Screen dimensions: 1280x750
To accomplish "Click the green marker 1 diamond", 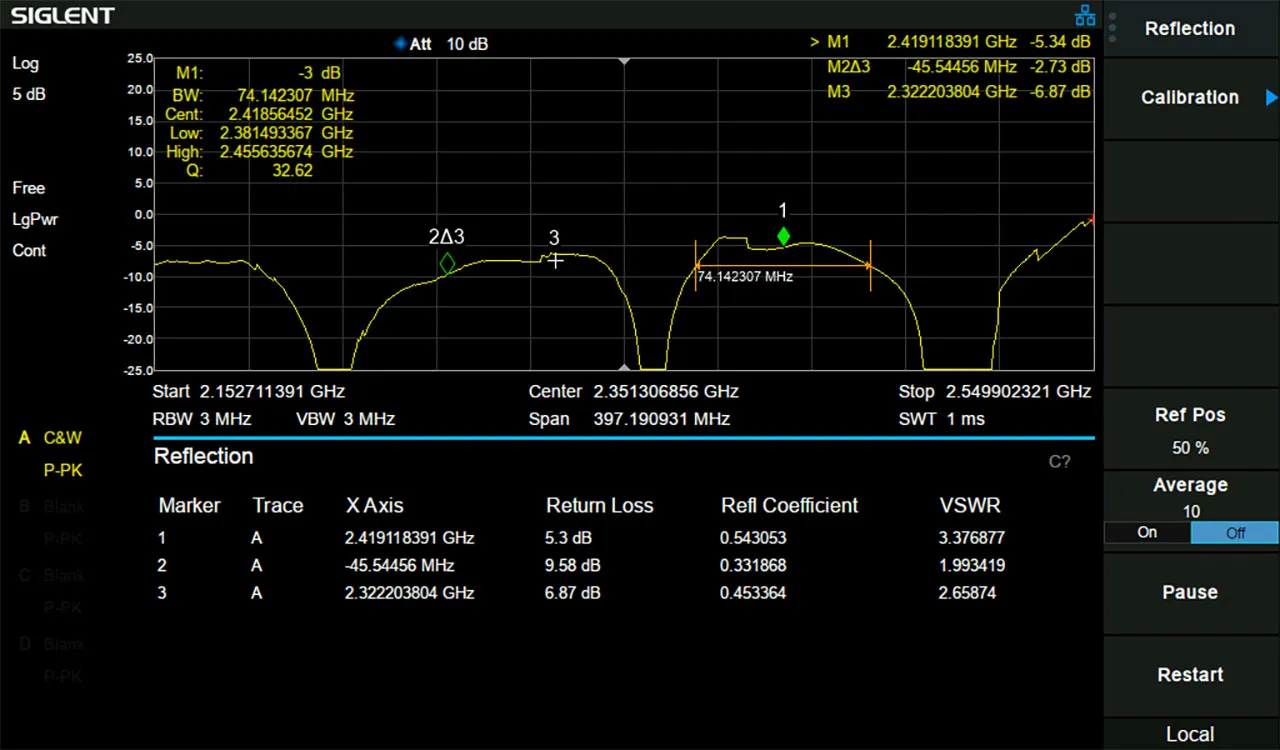I will 783,237.
